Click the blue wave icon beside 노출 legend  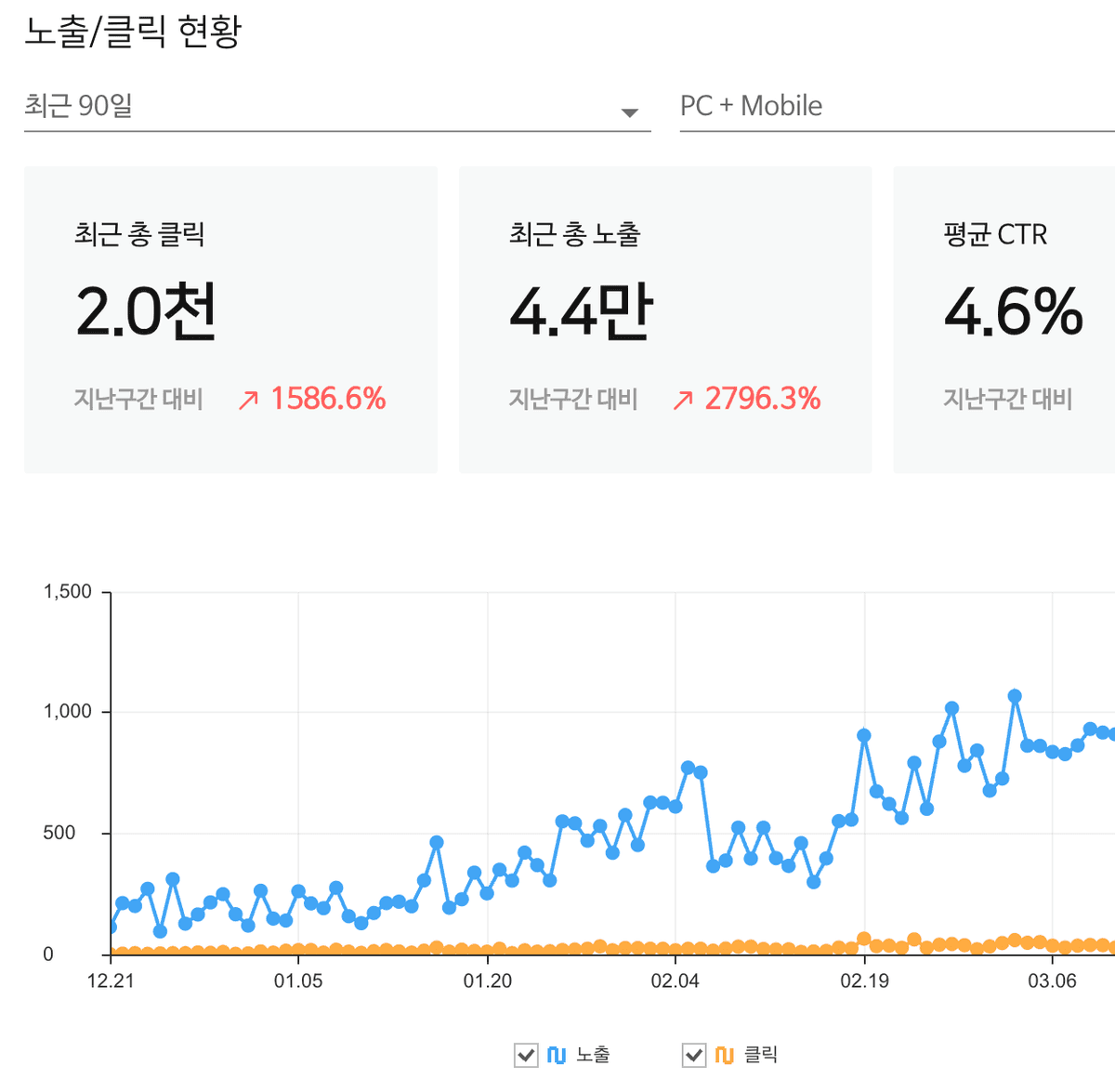[558, 1055]
